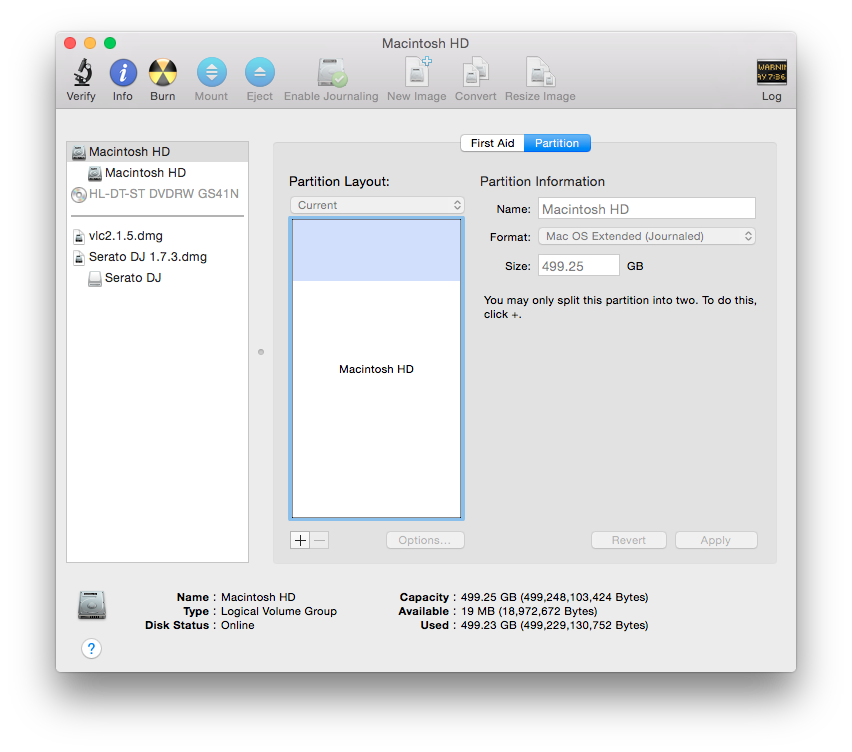Open the Info toolbar icon

pyautogui.click(x=123, y=73)
